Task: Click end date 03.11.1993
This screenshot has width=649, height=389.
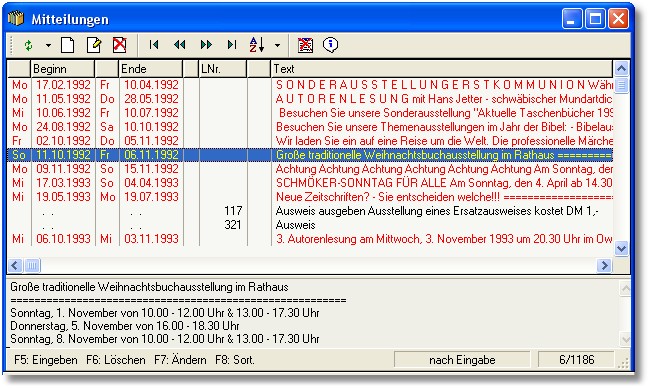Action: [x=151, y=239]
